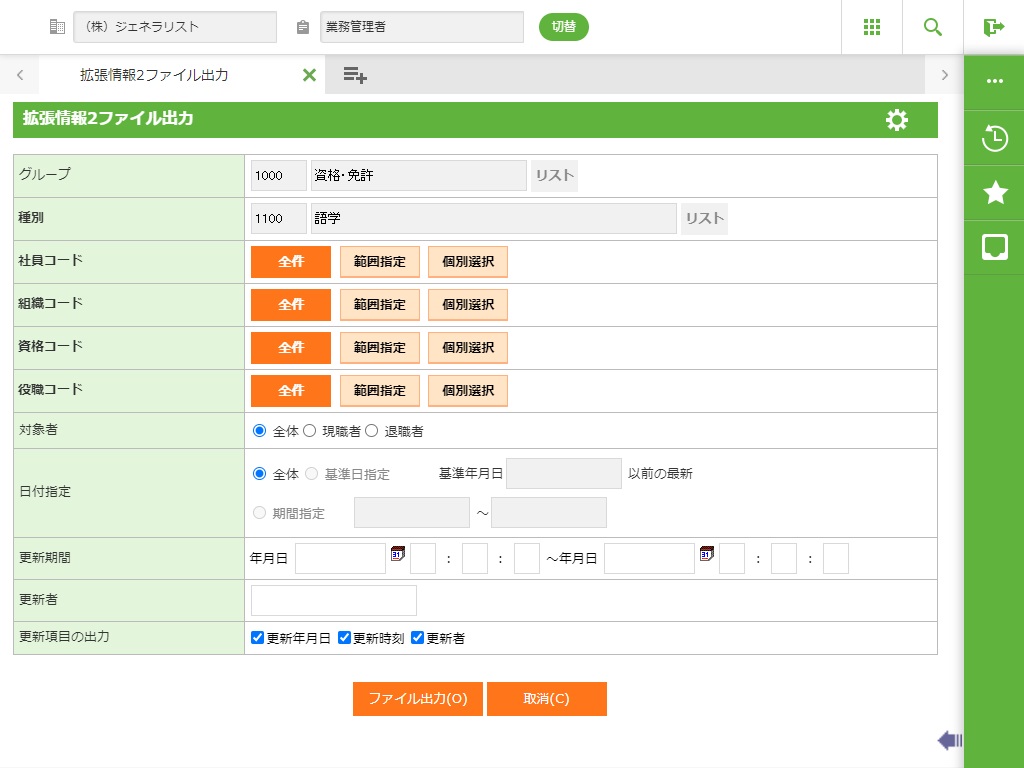The width and height of the screenshot is (1024, 768).
Task: Click the ファイル出力(O) button
Action: 417,699
